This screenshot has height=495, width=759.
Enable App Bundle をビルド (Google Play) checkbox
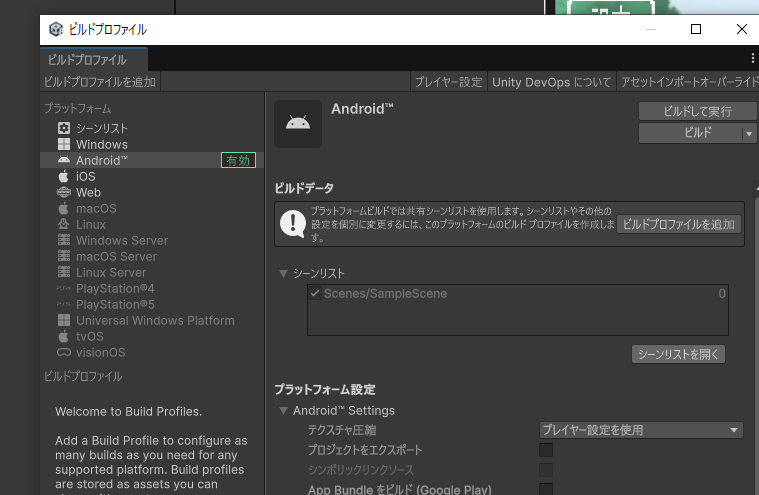pos(546,489)
